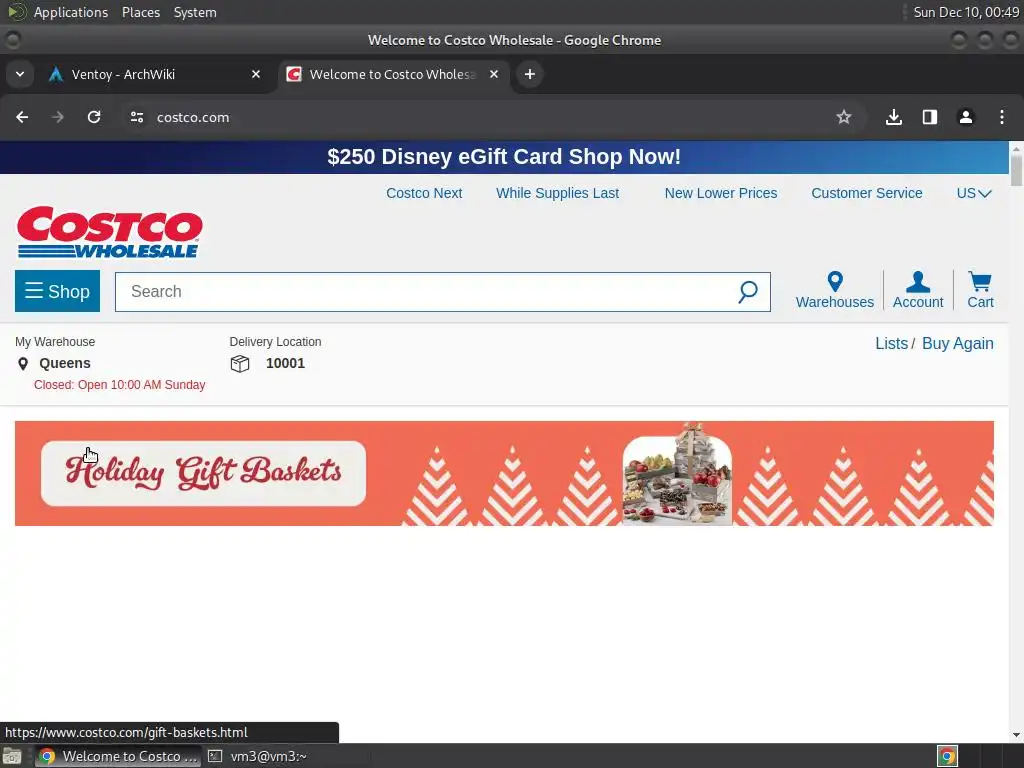
Task: Close the Costco Wholesale tab
Action: point(494,74)
